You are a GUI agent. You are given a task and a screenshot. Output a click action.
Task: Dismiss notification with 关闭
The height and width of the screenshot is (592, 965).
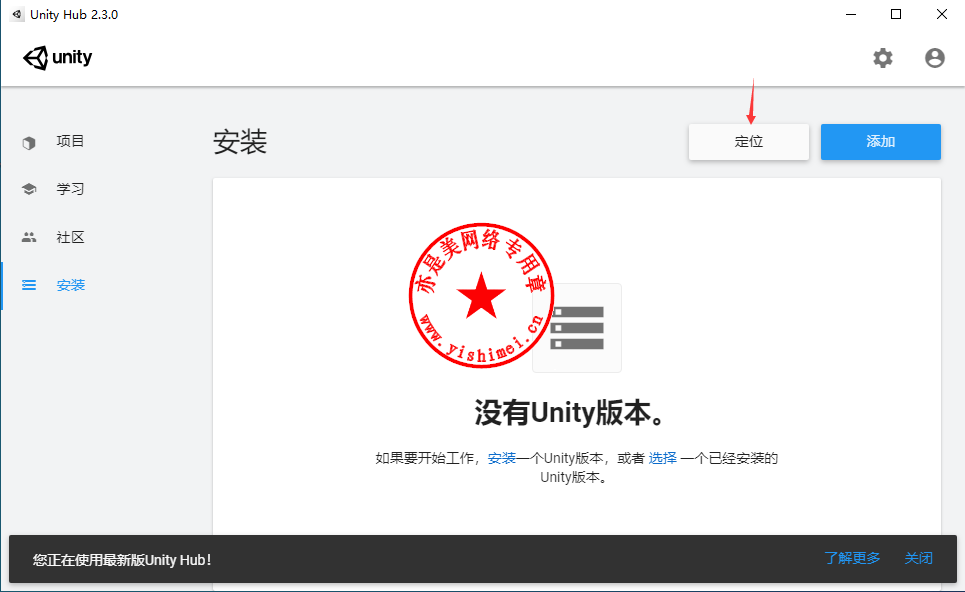[918, 558]
